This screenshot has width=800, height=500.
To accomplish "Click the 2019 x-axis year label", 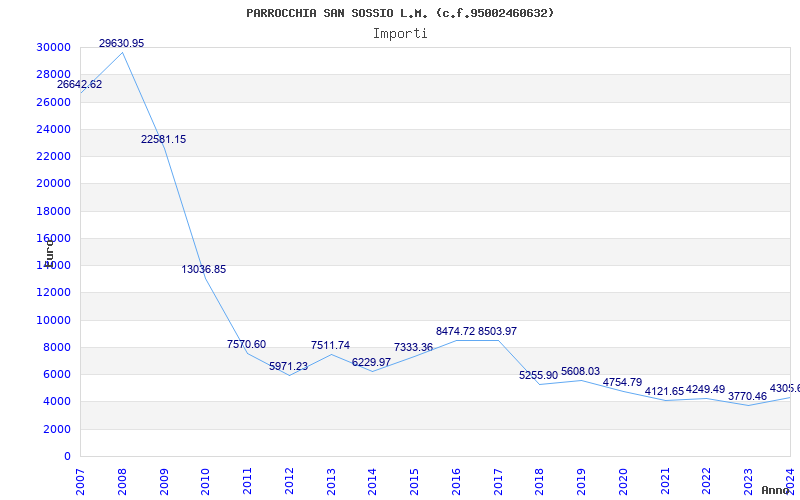I will click(582, 481).
